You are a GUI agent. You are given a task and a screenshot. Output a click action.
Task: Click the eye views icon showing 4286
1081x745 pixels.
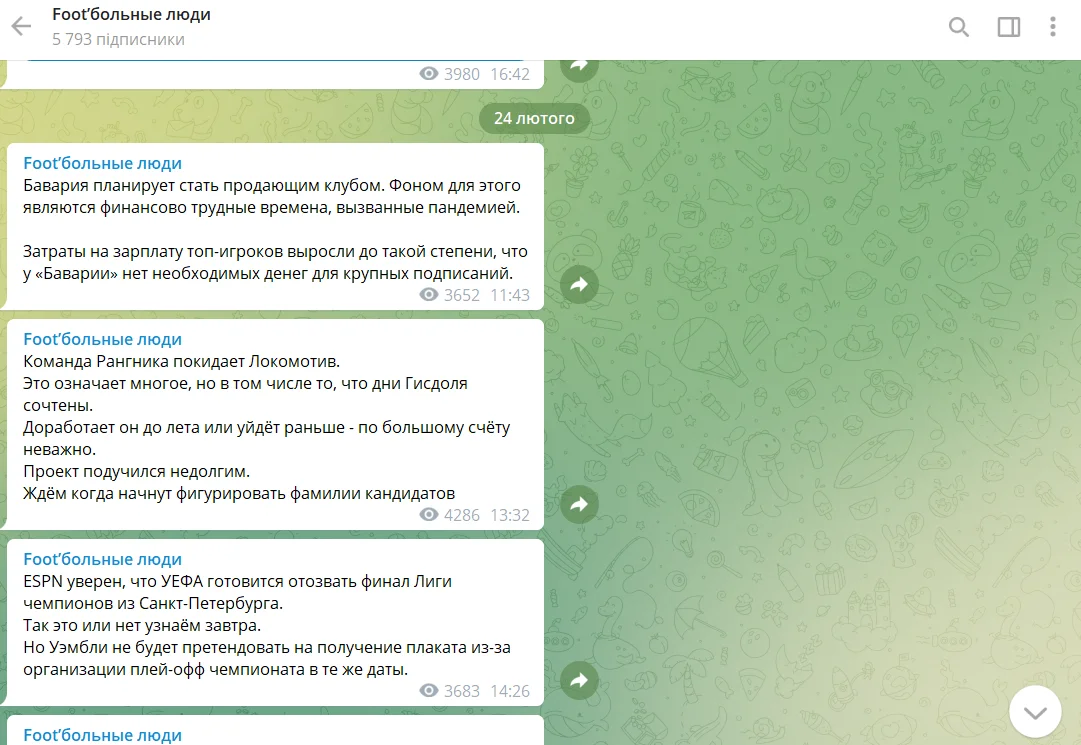pyautogui.click(x=429, y=515)
